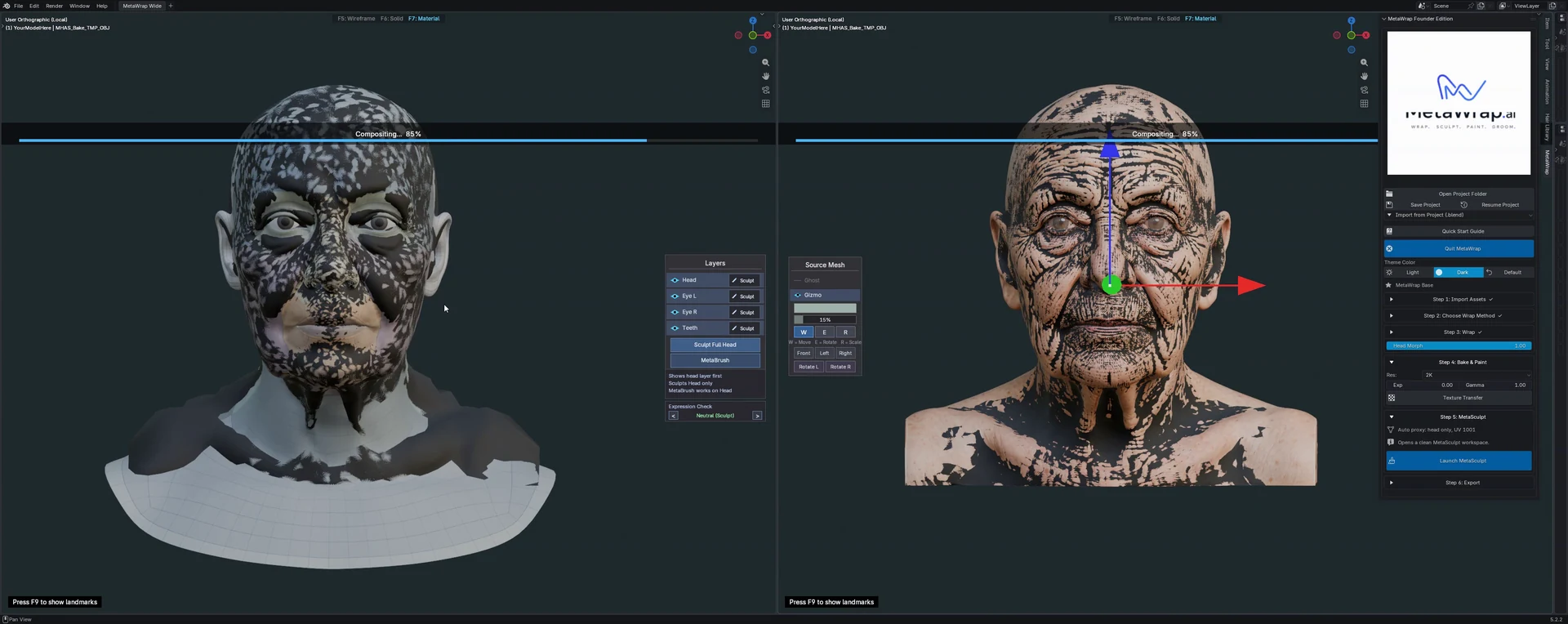The height and width of the screenshot is (624, 1568).
Task: Click the X icon on Quit MetaWrap
Action: pyautogui.click(x=1389, y=248)
